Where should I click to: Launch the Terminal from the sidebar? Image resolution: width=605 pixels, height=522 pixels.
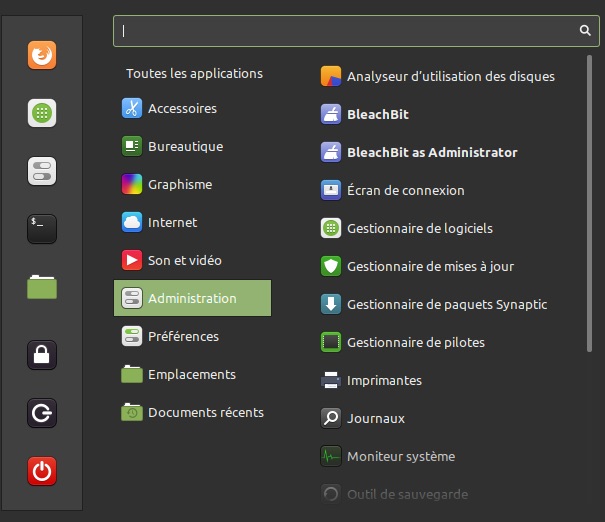coord(42,229)
